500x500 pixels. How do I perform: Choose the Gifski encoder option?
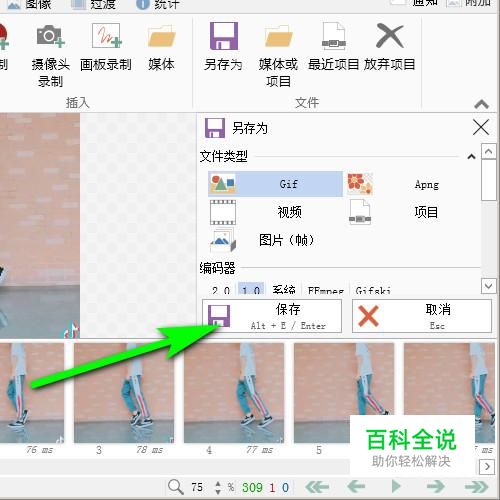point(373,290)
